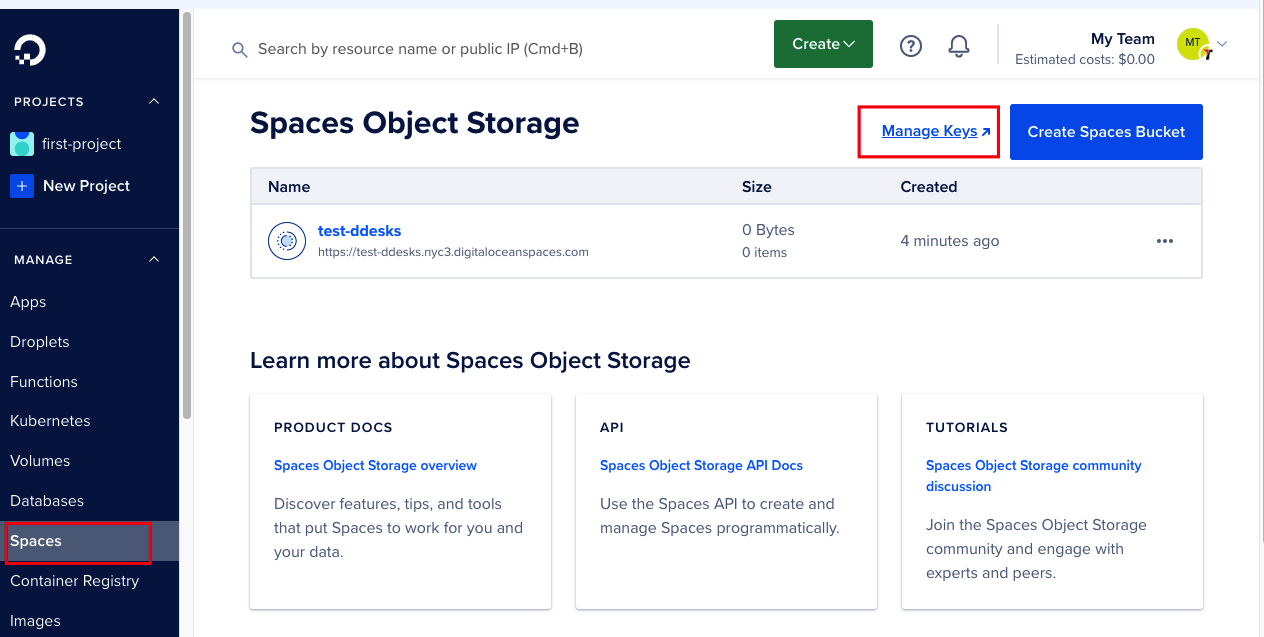Viewport: 1264px width, 637px height.
Task: Click the '4 minutes ago' created value
Action: [950, 241]
